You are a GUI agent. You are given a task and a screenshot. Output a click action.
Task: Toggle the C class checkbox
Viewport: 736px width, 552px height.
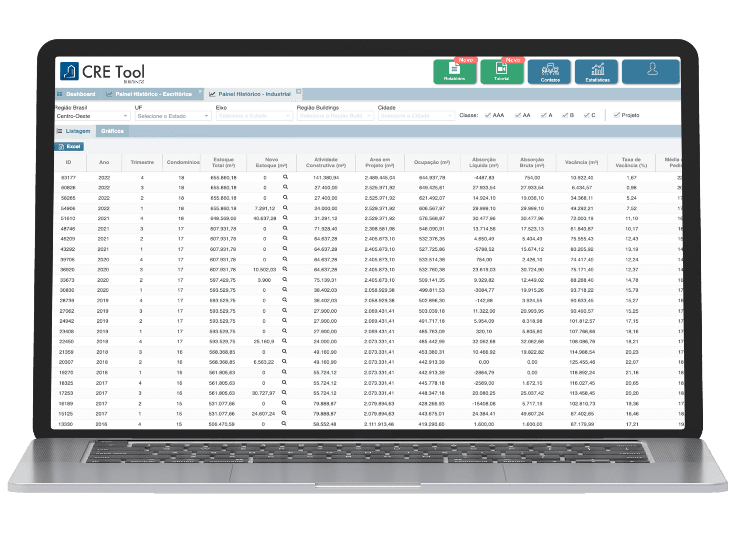point(587,115)
